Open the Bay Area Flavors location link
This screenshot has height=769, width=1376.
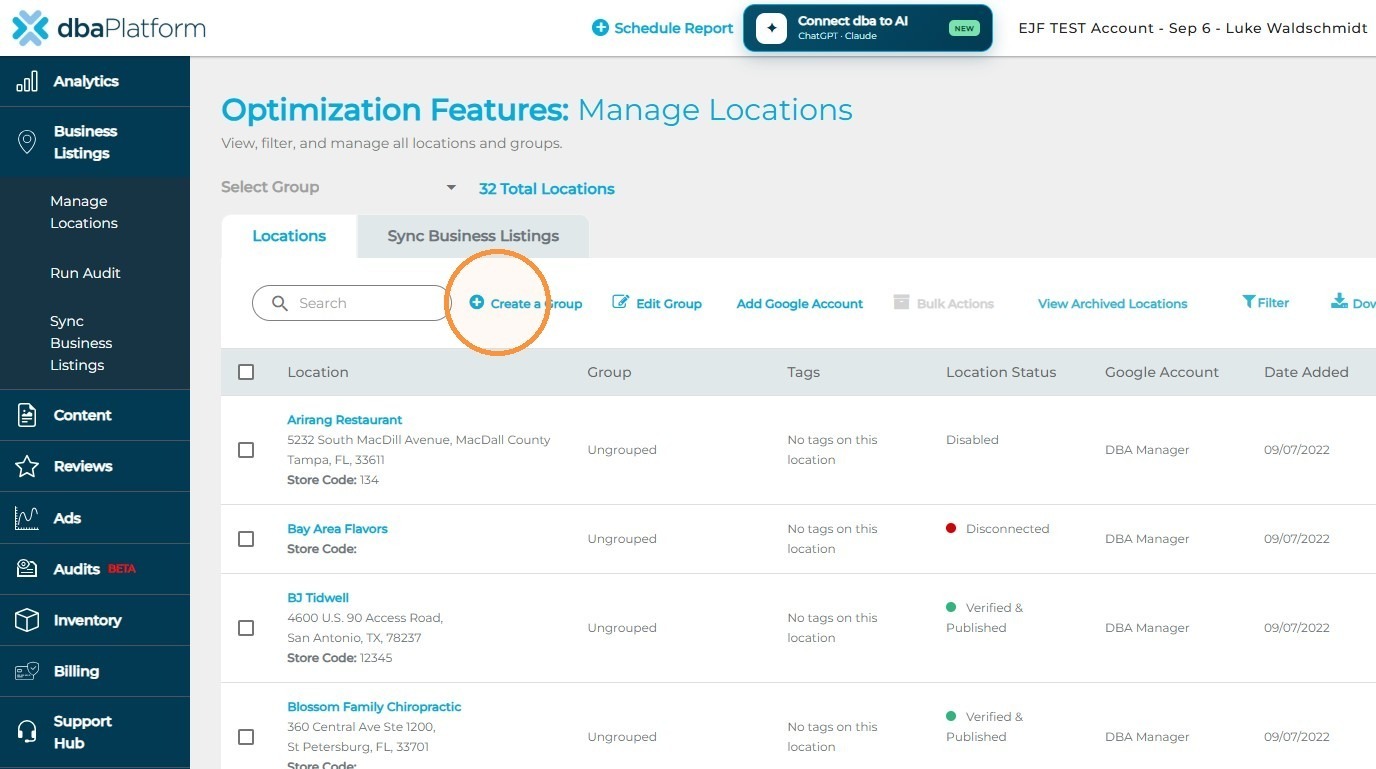click(337, 529)
